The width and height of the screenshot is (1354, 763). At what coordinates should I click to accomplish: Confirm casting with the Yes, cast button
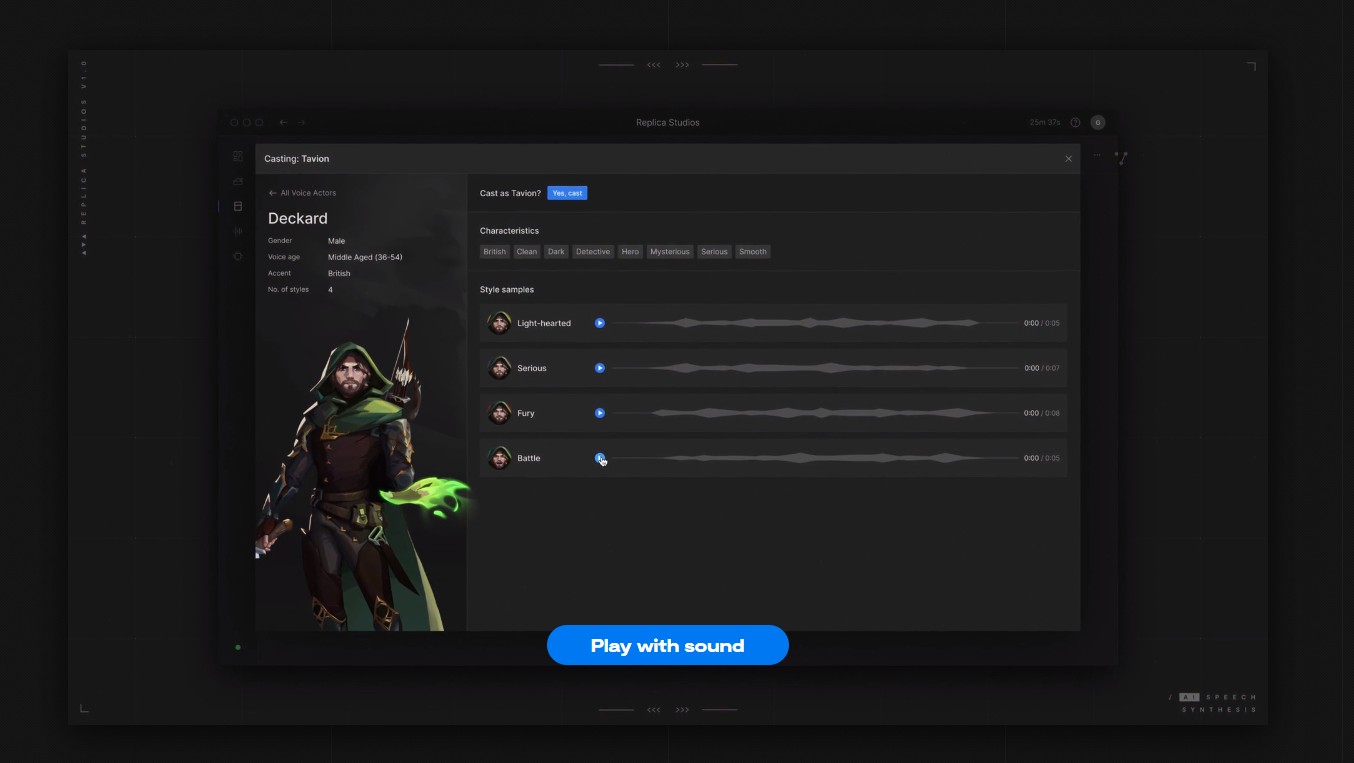pos(567,193)
